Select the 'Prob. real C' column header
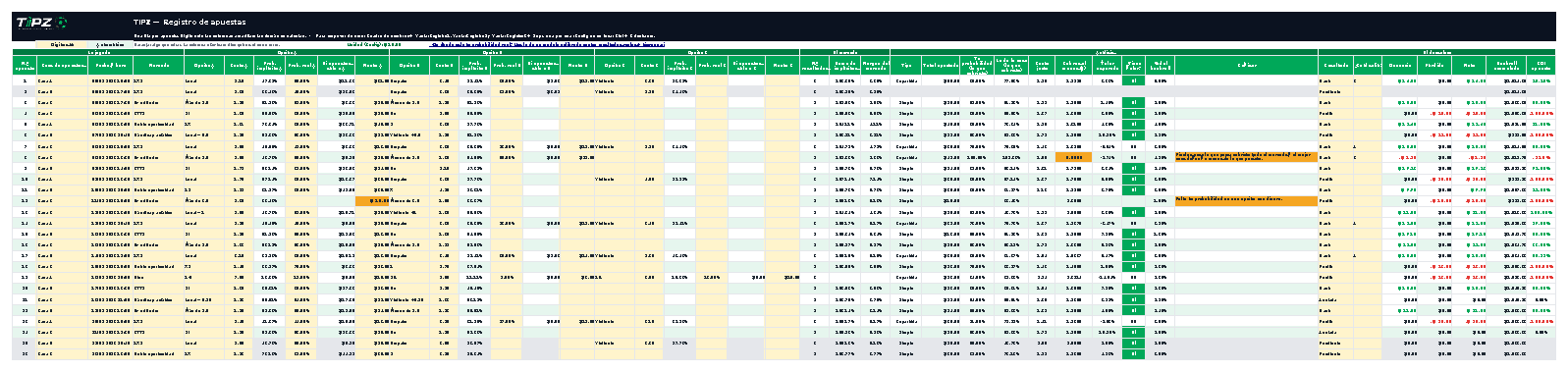1568x372 pixels. [711, 65]
